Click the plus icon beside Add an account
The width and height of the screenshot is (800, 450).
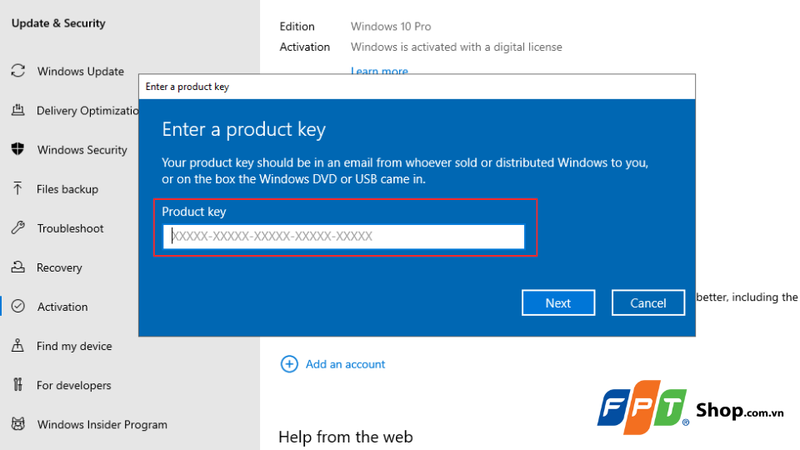(289, 364)
